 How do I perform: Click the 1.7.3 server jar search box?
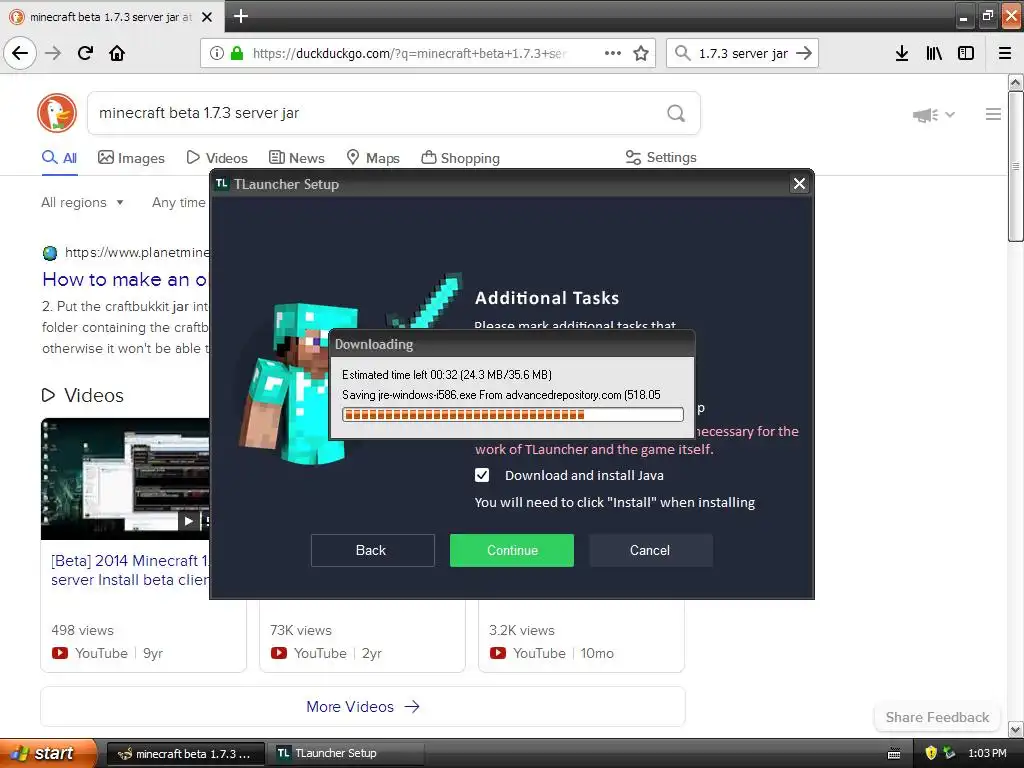pos(743,54)
